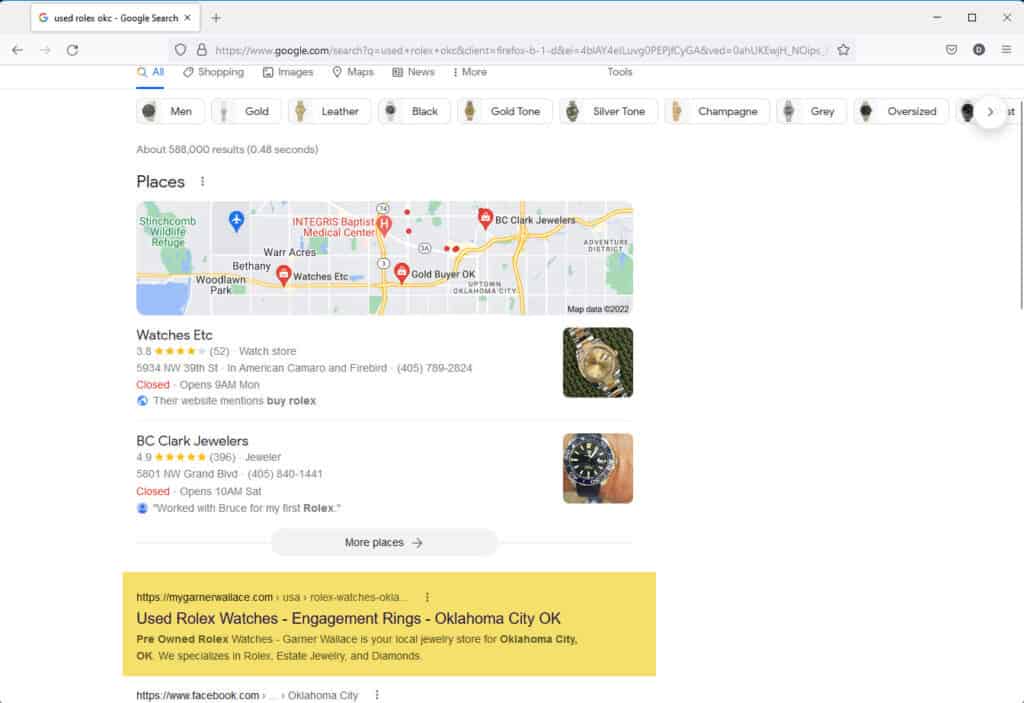The image size is (1024, 703).
Task: Click the airport pin on the map
Action: (236, 220)
